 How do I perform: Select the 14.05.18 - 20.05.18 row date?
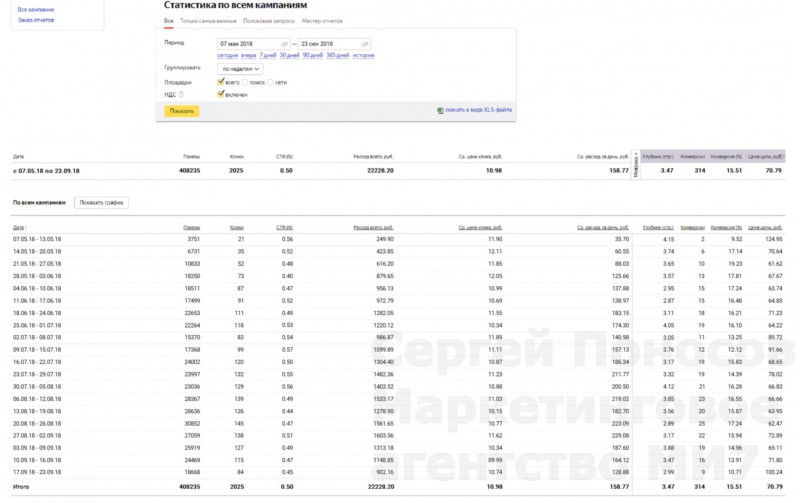37,252
